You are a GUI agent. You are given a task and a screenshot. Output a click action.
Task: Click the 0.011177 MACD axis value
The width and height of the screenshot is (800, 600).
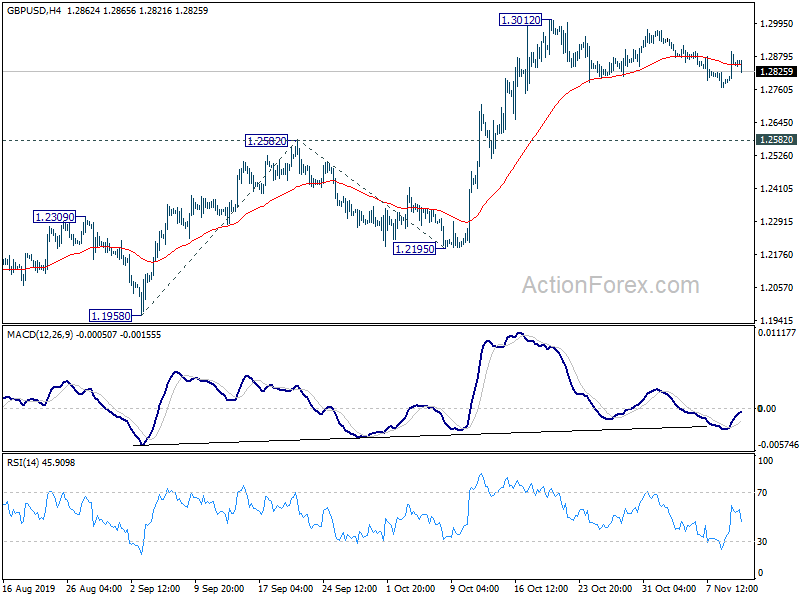coord(777,333)
